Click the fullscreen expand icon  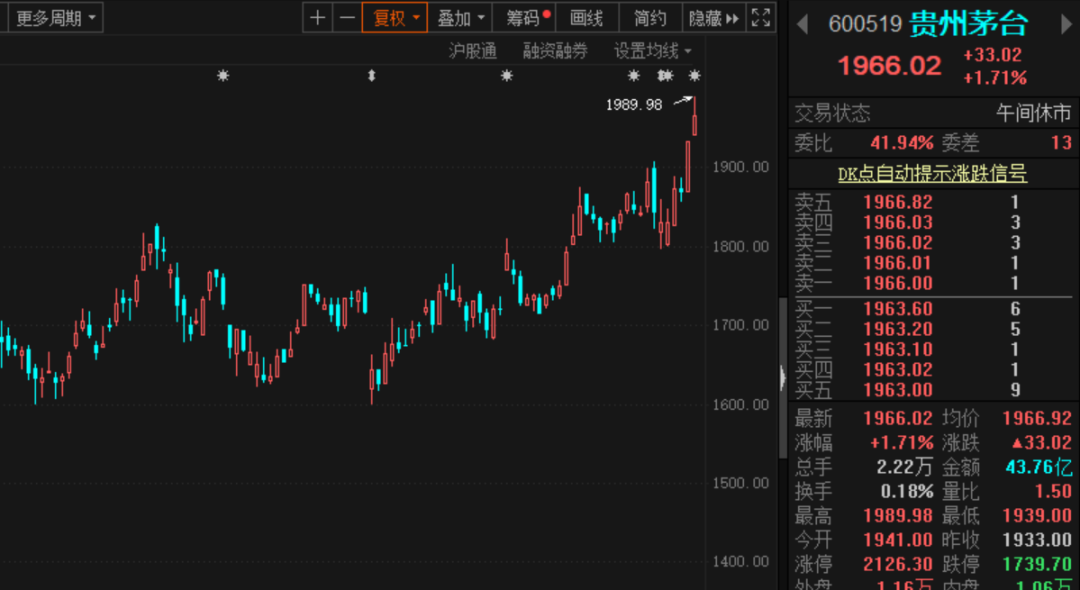click(761, 17)
